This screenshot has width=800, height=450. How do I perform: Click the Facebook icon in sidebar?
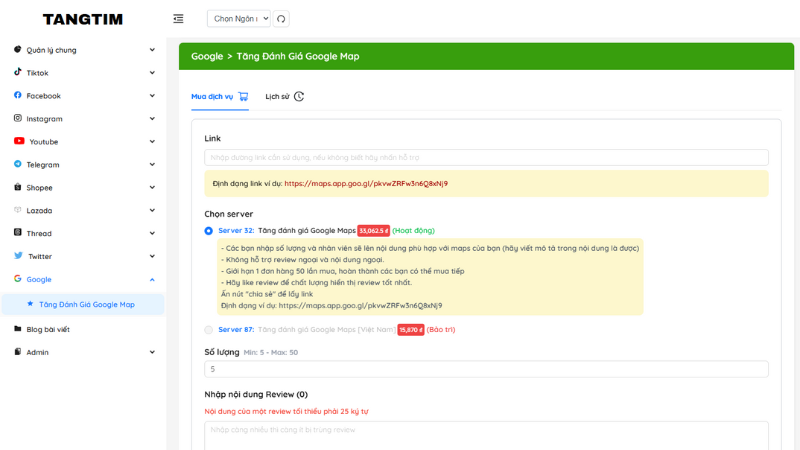point(18,96)
